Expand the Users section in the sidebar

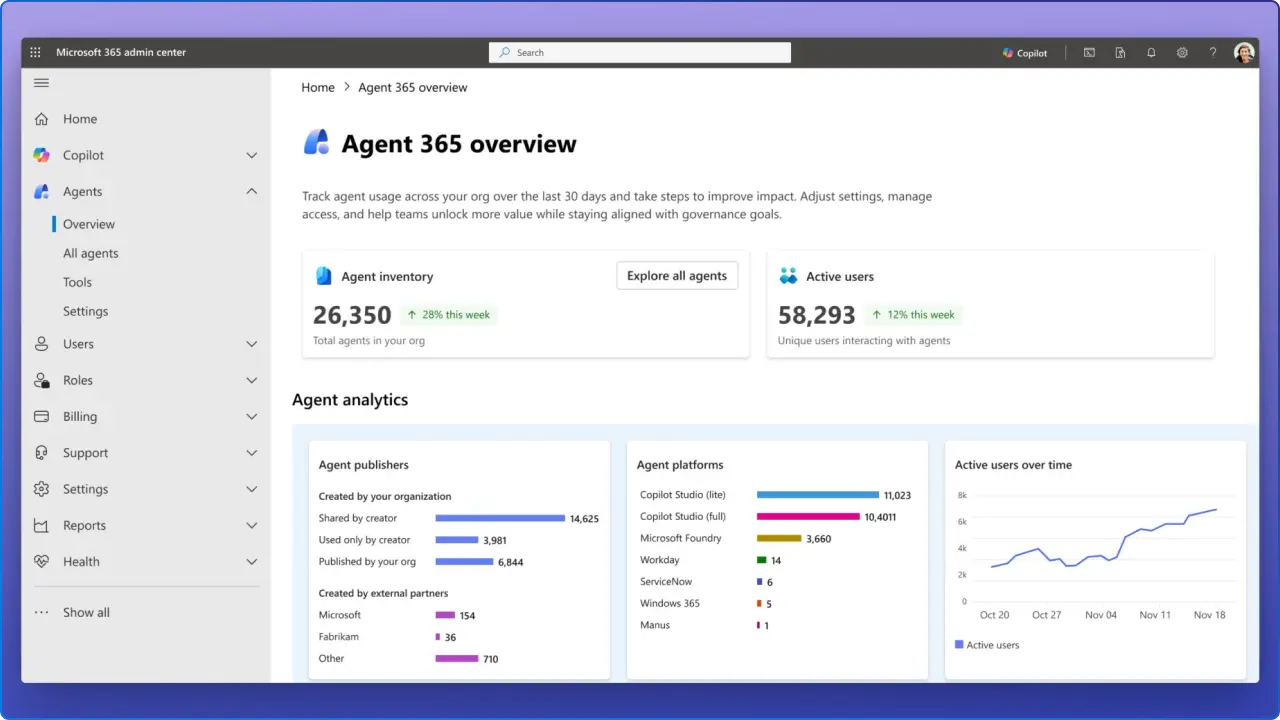pos(251,344)
